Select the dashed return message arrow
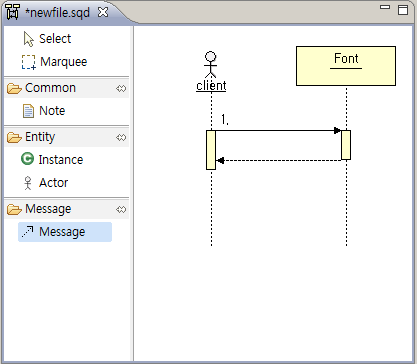The width and height of the screenshot is (417, 364). 278,160
